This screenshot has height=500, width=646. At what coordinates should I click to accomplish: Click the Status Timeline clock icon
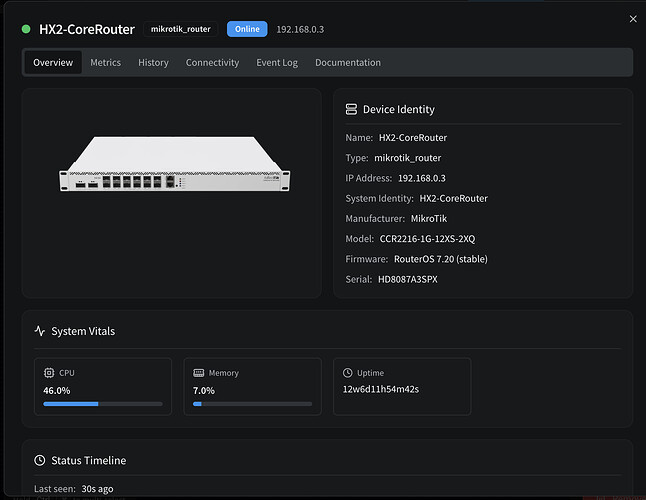(40, 460)
